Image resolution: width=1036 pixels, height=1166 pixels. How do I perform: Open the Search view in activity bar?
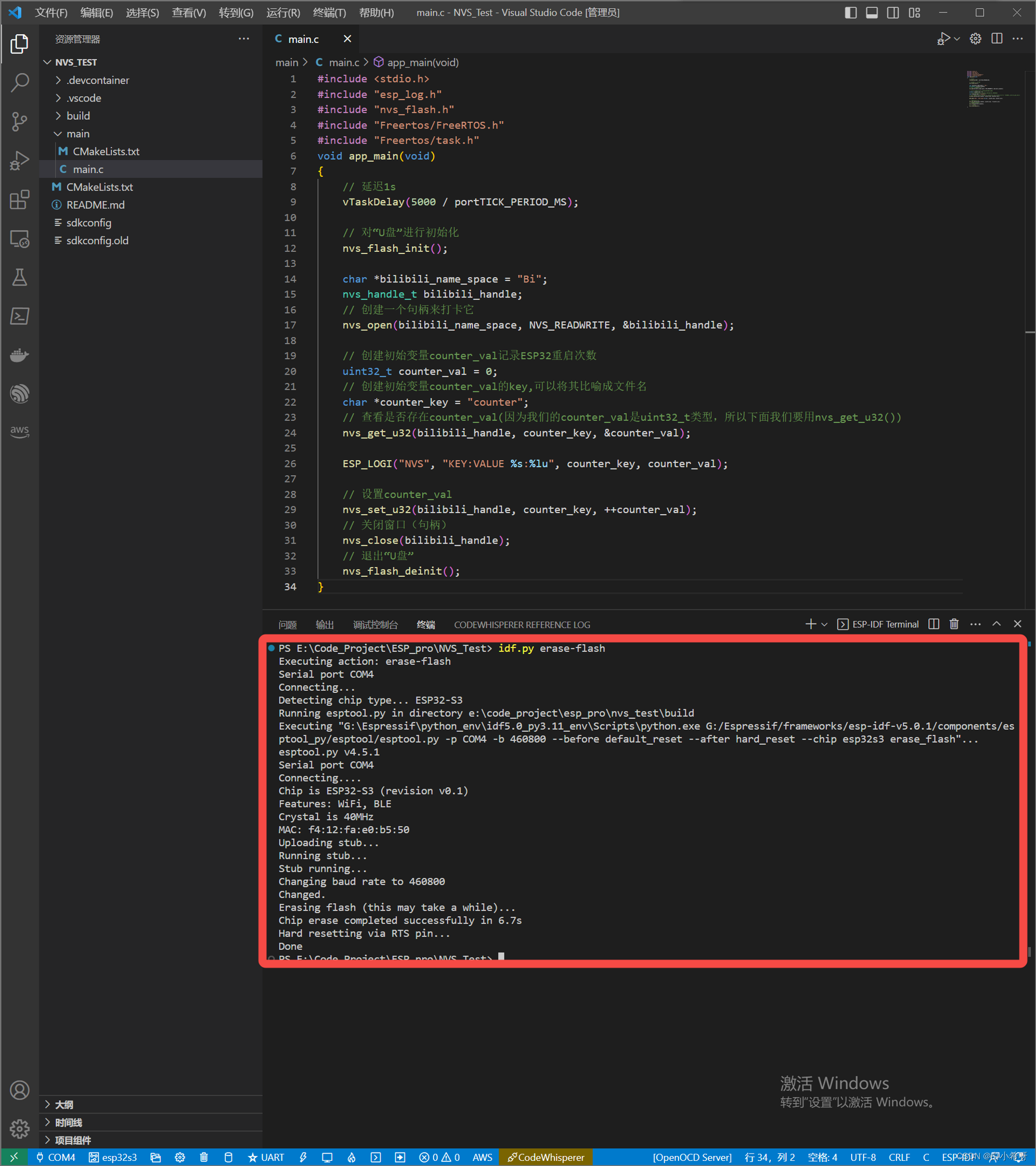pos(19,83)
